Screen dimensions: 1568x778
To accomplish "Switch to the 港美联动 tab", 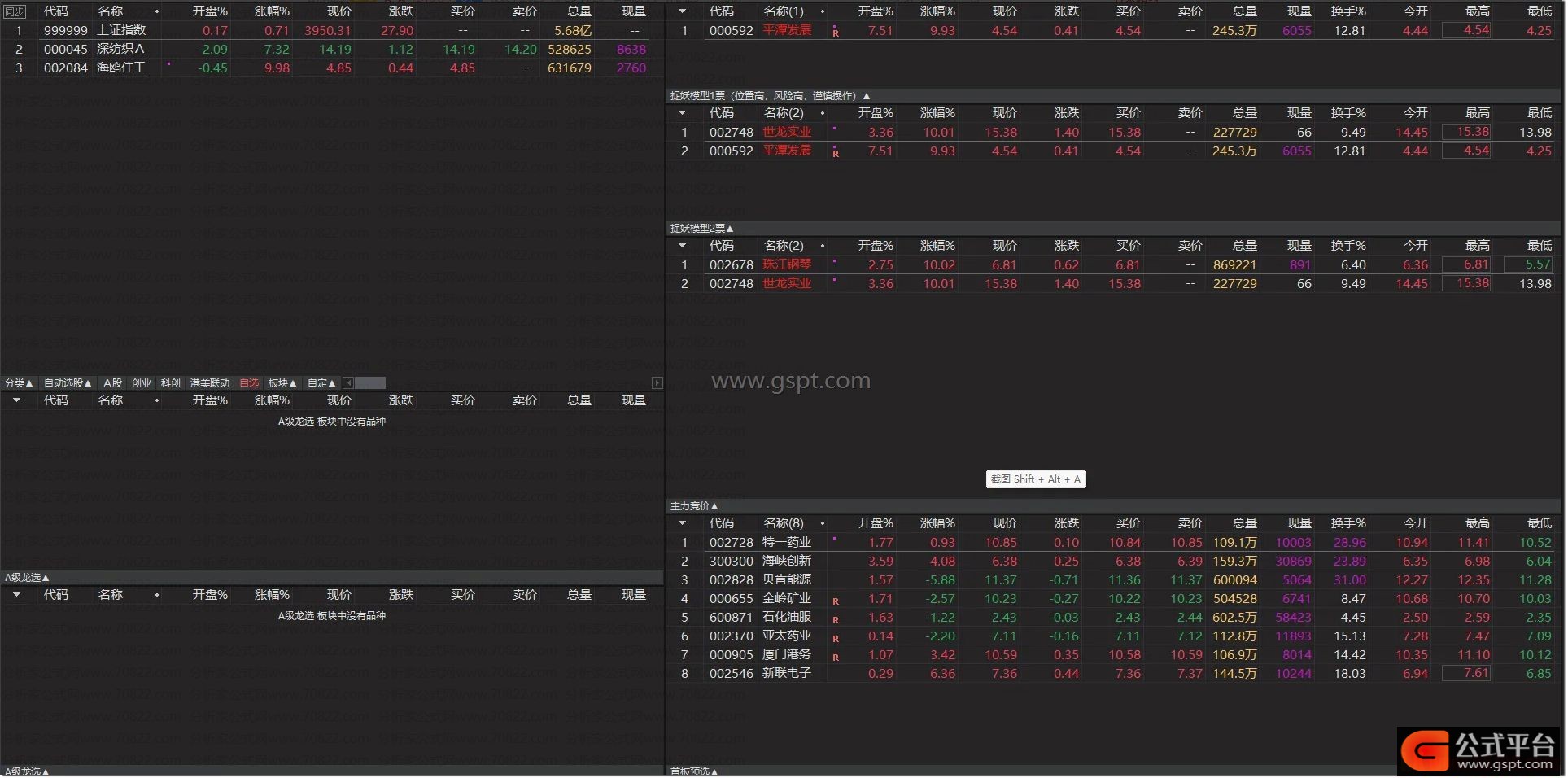I will [210, 383].
